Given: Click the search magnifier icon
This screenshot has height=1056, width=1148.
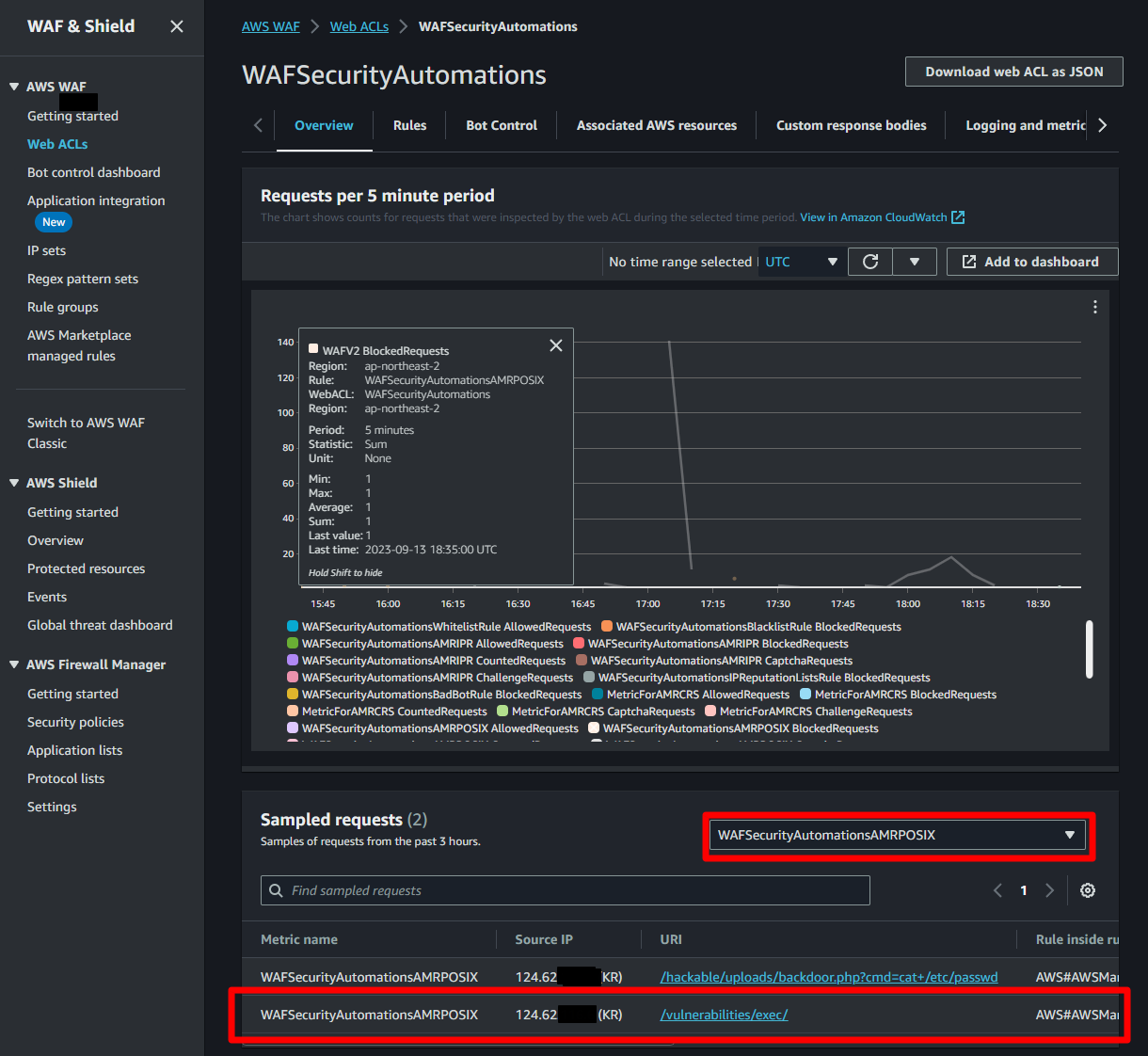Looking at the screenshot, I should click(276, 890).
